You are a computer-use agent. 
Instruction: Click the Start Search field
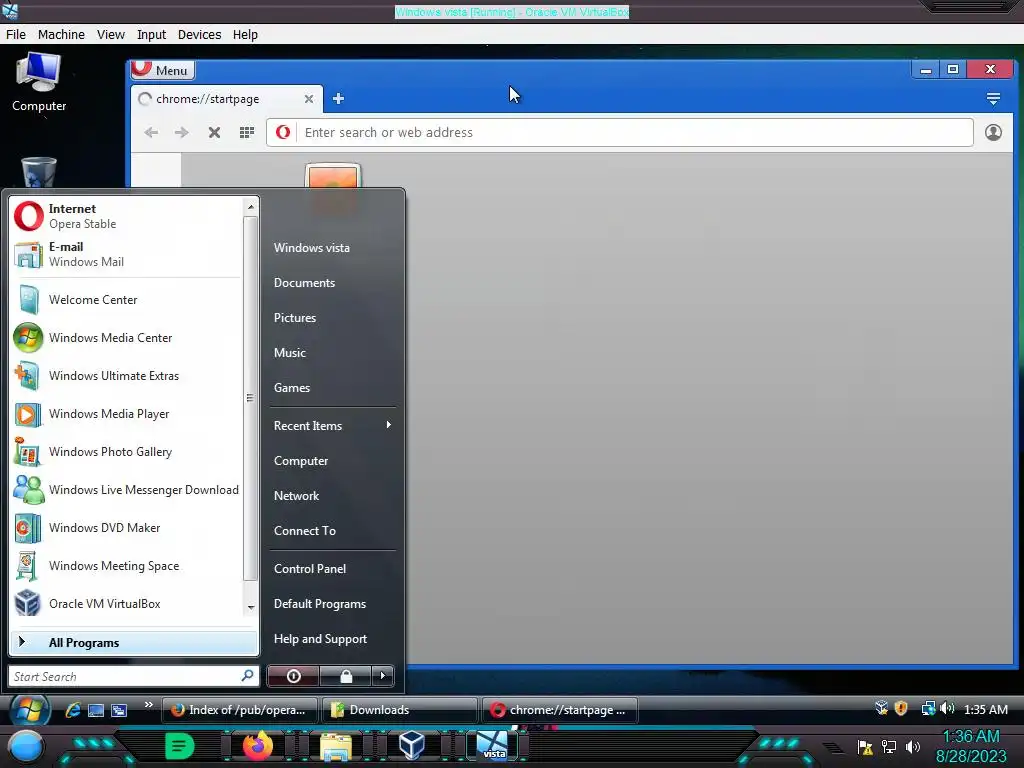pyautogui.click(x=133, y=677)
